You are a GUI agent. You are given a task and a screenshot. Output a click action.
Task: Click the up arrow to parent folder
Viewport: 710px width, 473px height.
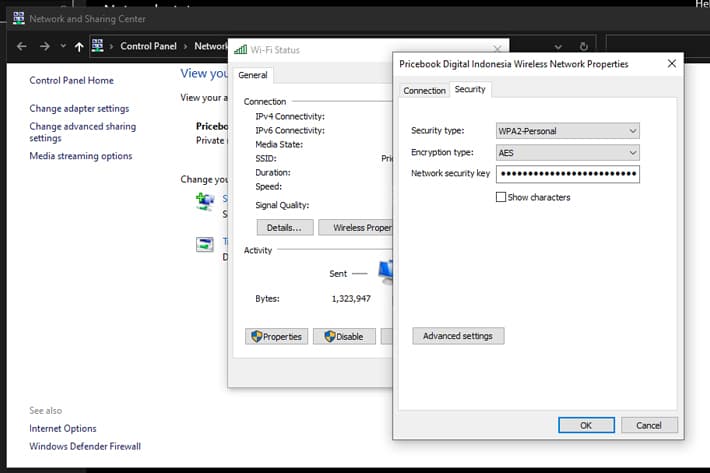(x=79, y=46)
